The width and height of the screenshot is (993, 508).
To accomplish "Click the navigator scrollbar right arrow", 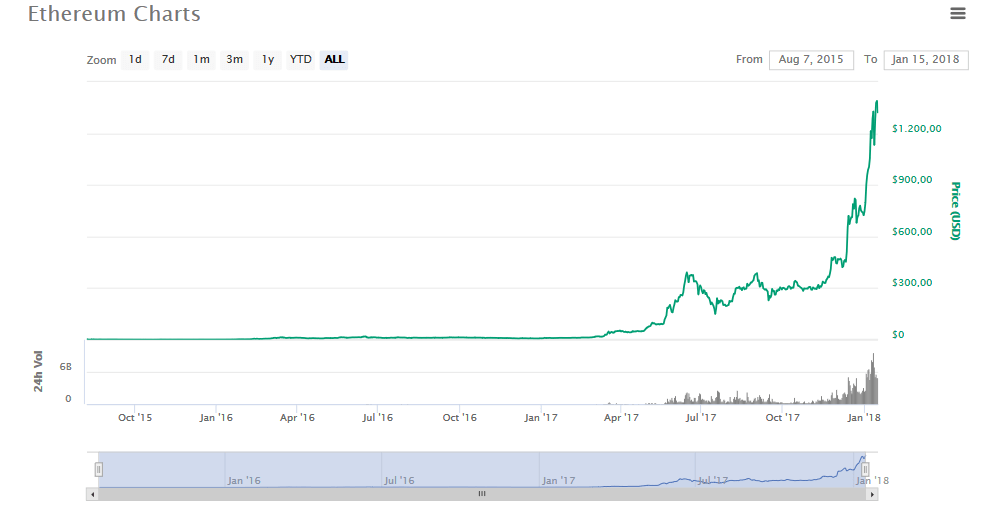I will [x=872, y=494].
